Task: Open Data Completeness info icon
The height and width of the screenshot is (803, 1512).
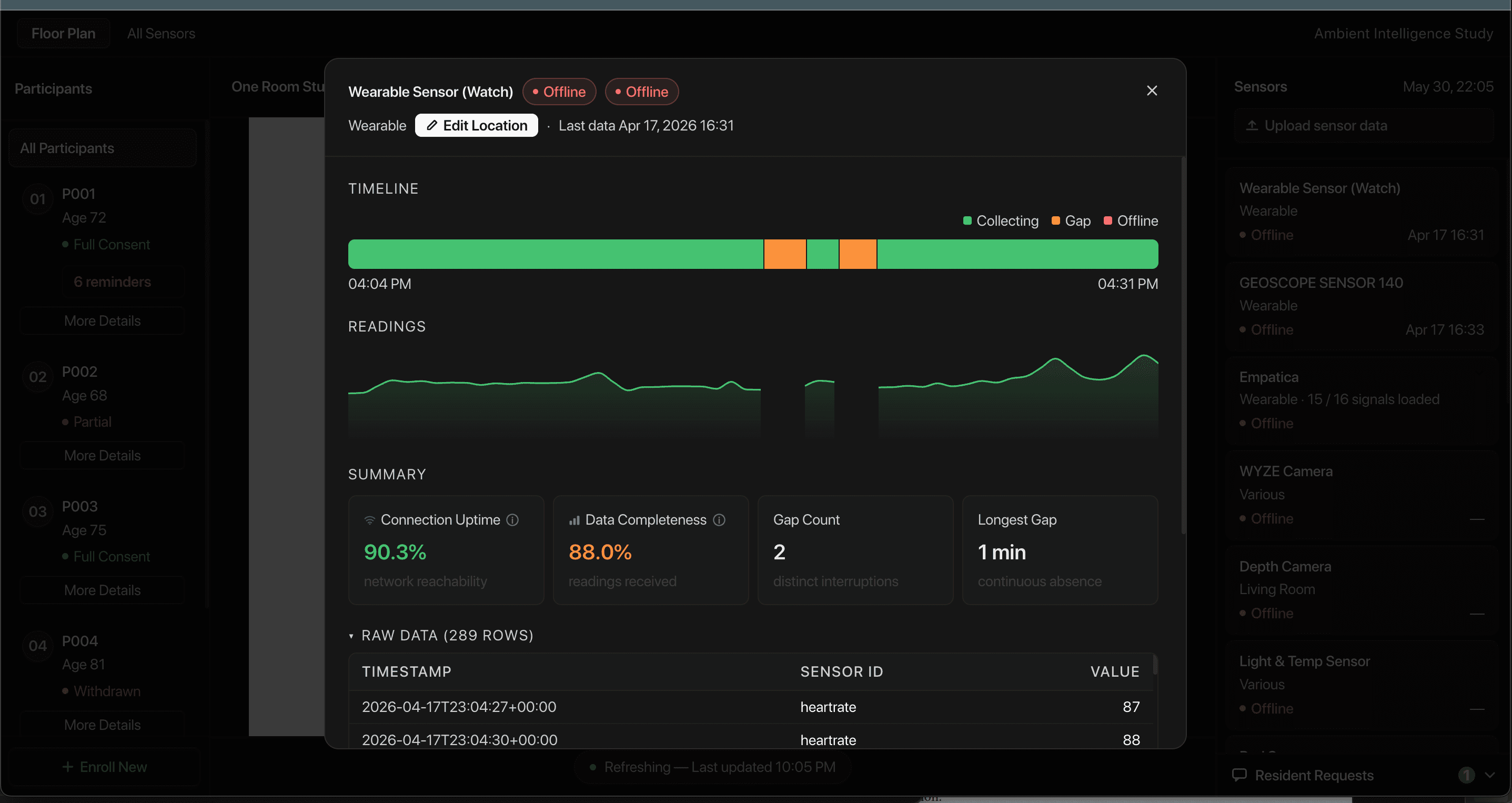Action: tap(719, 519)
